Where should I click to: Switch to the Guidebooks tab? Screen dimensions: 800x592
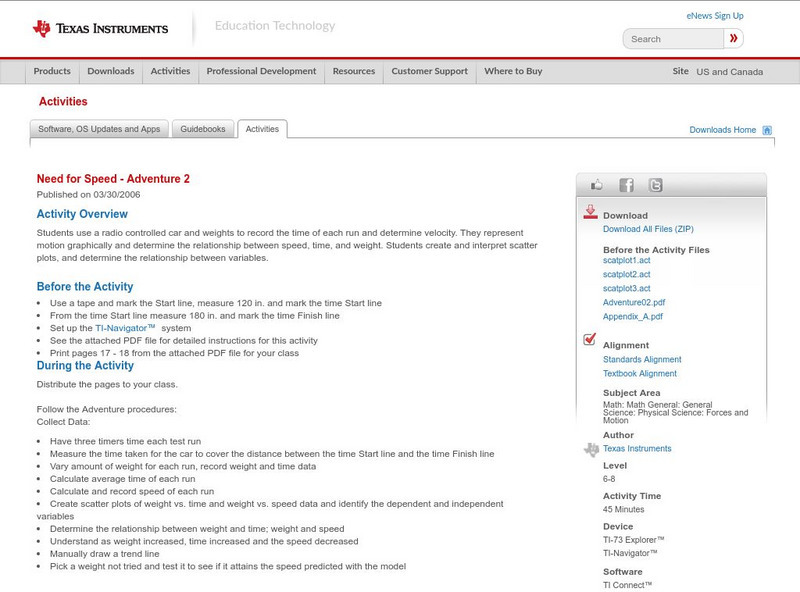[x=203, y=129]
